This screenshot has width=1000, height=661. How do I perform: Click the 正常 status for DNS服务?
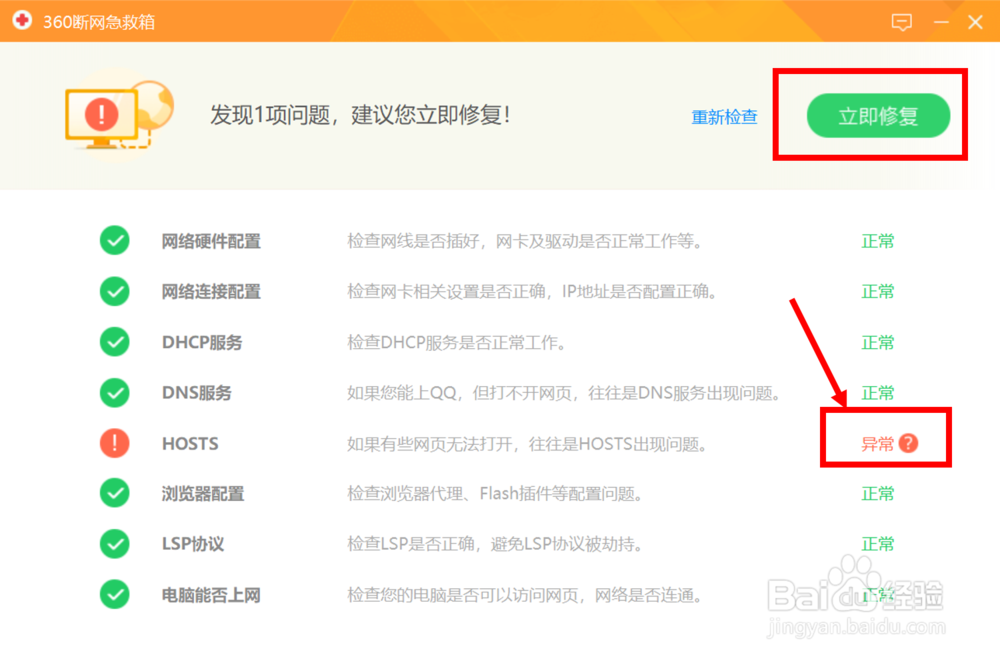click(877, 392)
